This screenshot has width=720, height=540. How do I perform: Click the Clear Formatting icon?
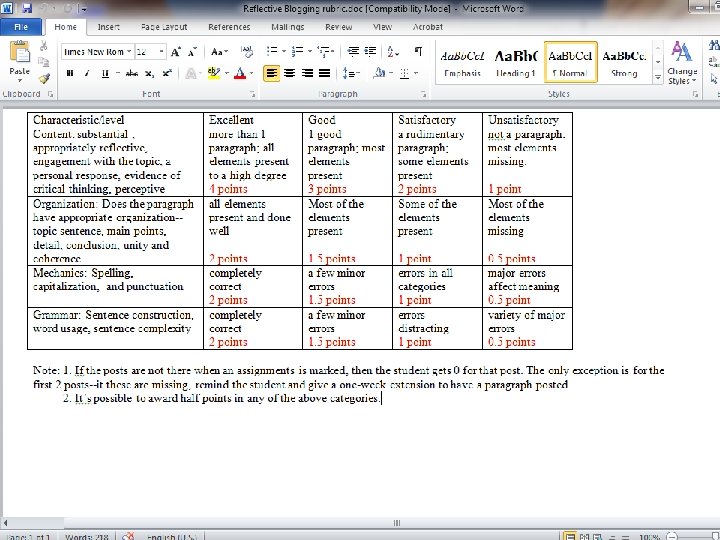247,52
